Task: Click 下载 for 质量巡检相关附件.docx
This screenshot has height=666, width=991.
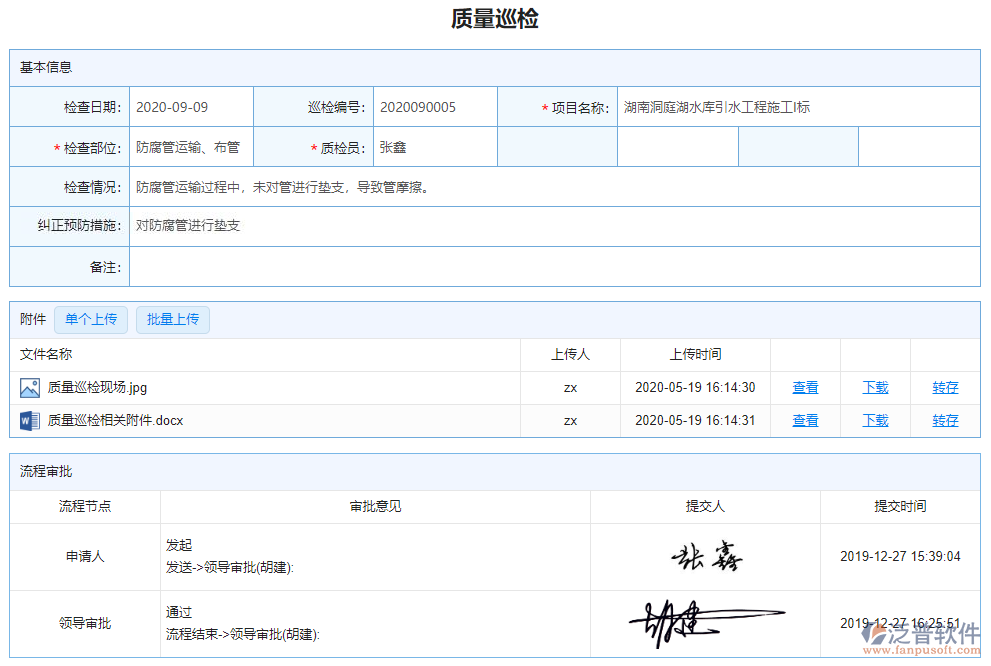Action: click(x=874, y=420)
